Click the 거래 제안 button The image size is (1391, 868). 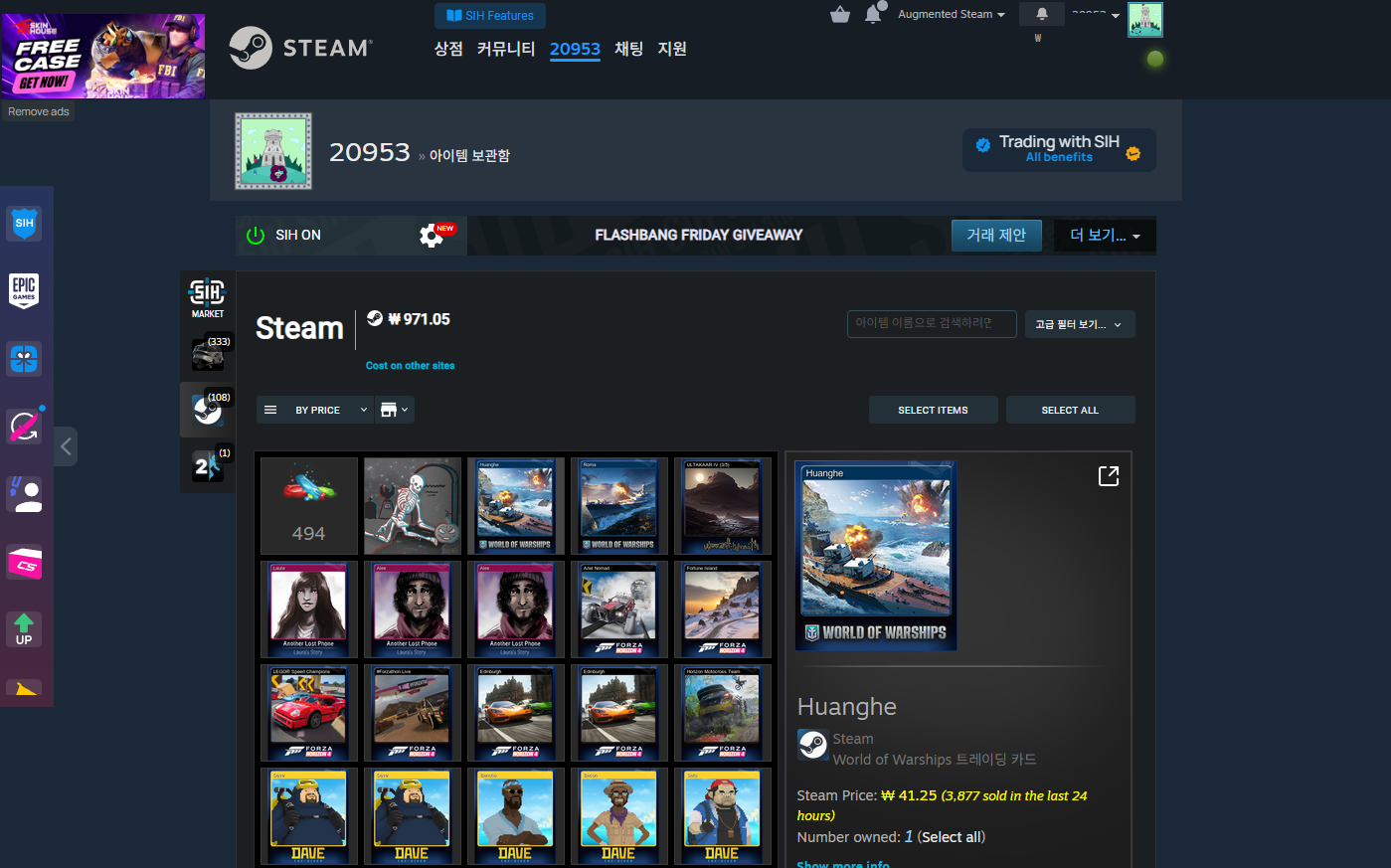[996, 236]
